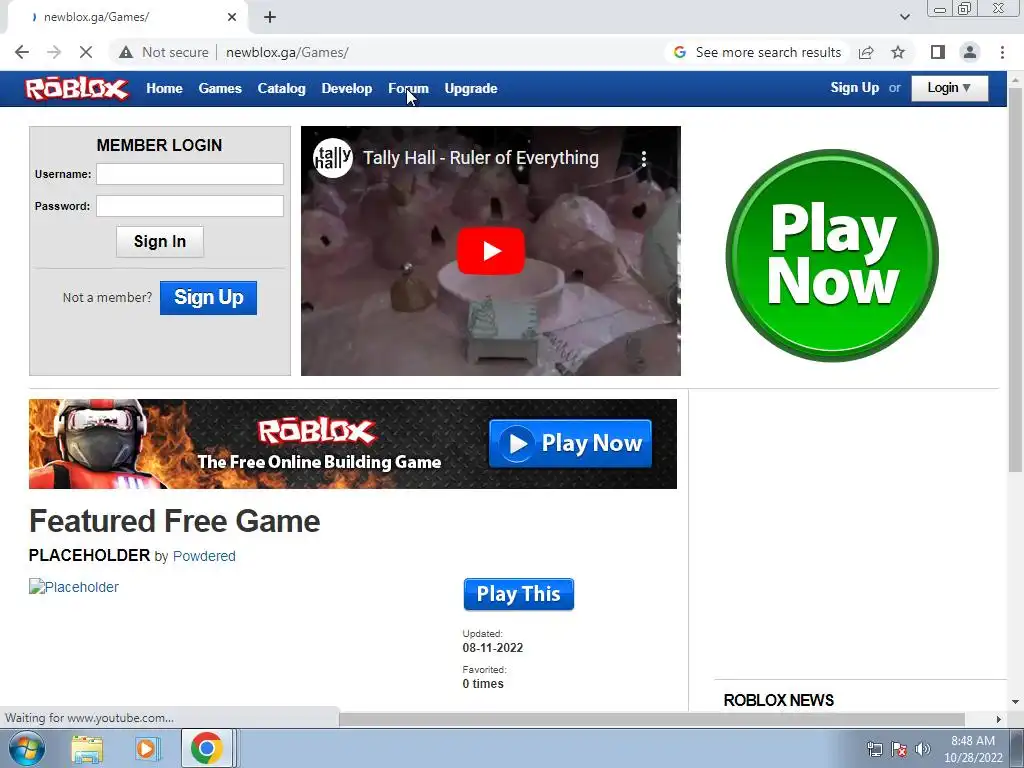This screenshot has width=1024, height=768.
Task: Expand the Login dropdown button
Action: tap(950, 88)
